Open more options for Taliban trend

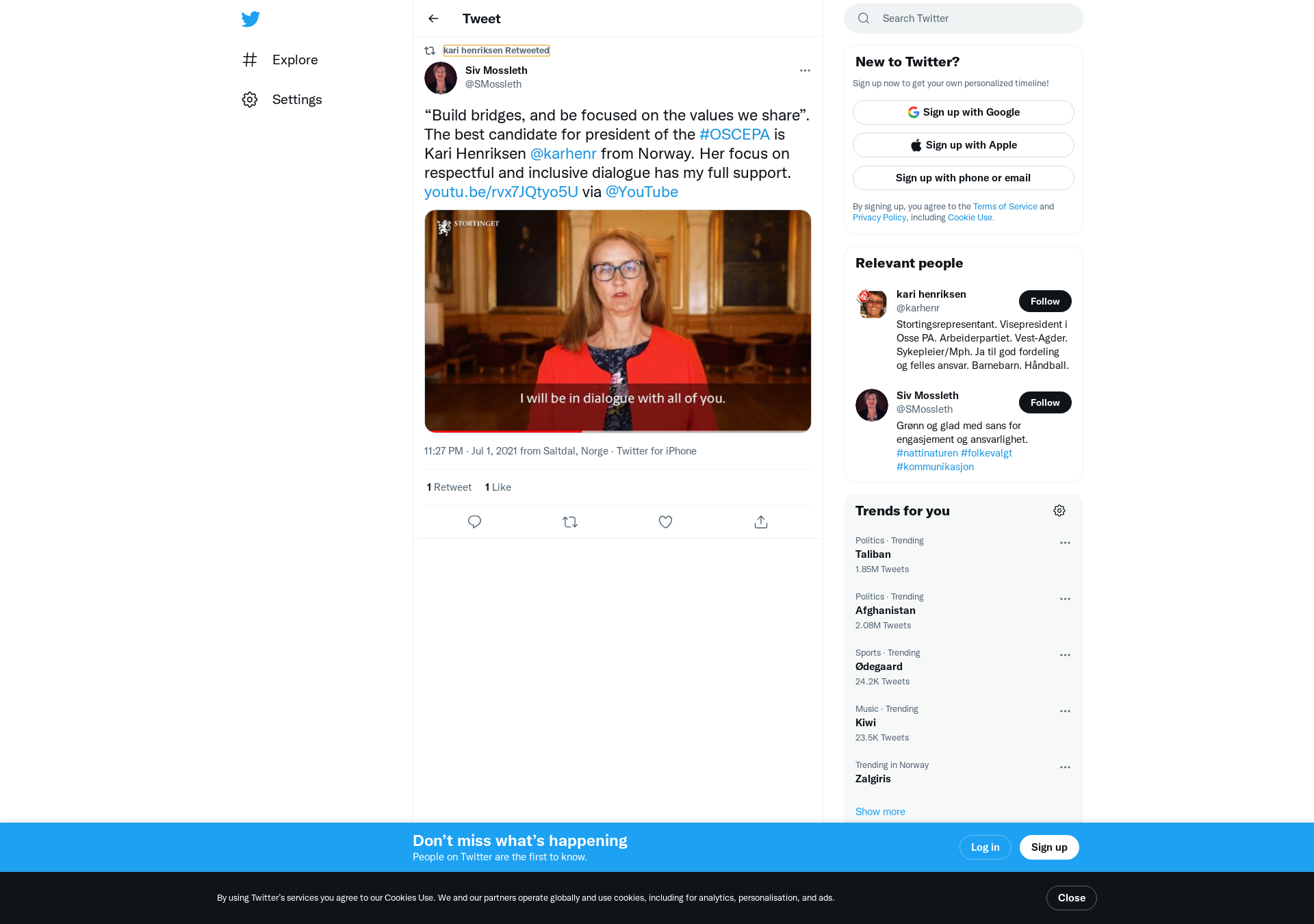(1065, 543)
